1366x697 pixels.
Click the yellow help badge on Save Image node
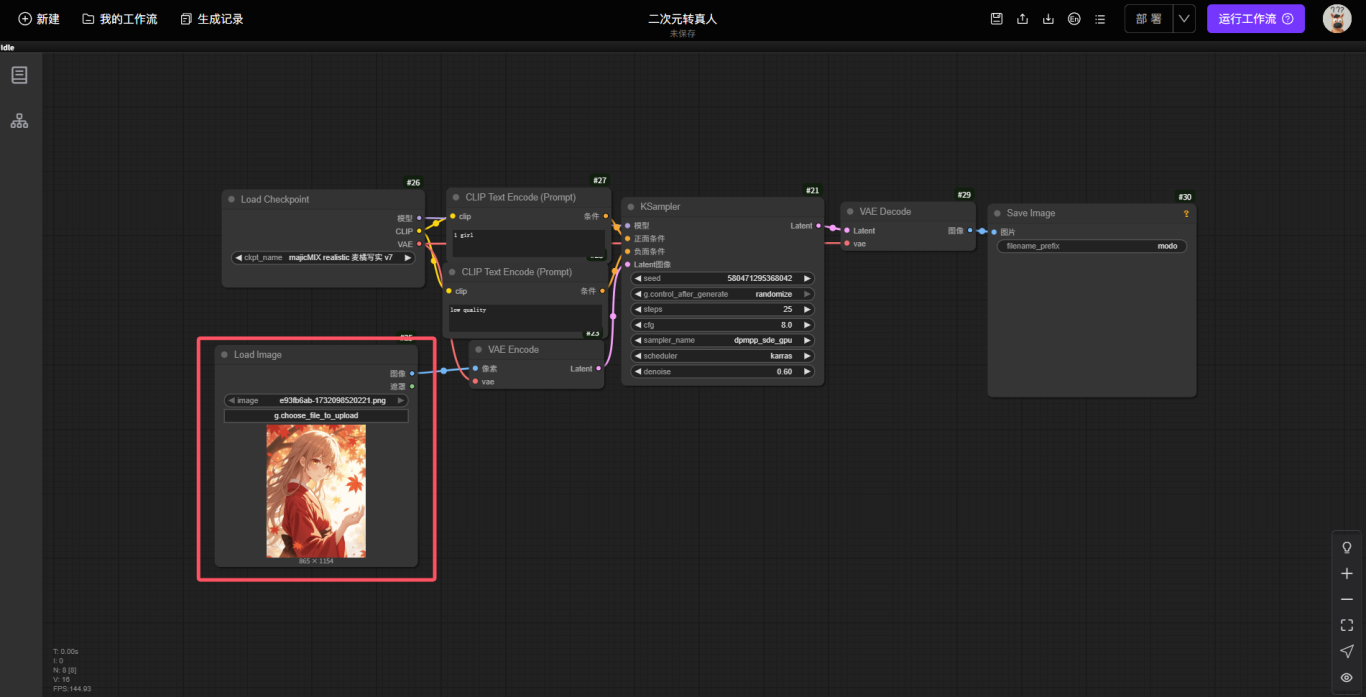click(x=1186, y=213)
